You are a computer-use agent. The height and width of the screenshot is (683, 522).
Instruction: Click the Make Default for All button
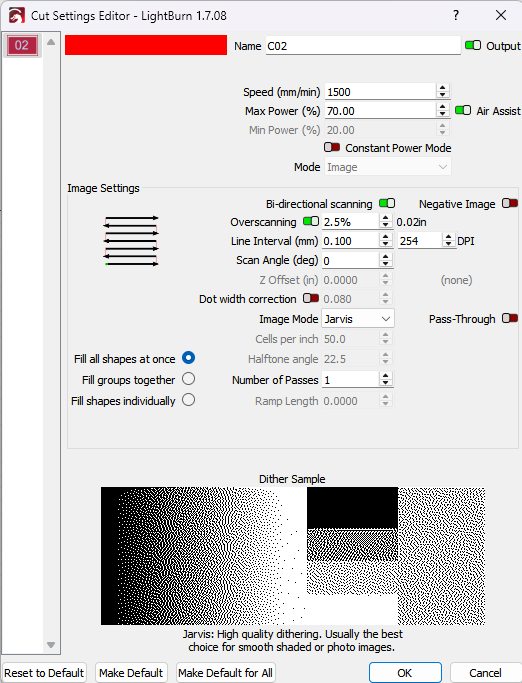[x=226, y=673]
